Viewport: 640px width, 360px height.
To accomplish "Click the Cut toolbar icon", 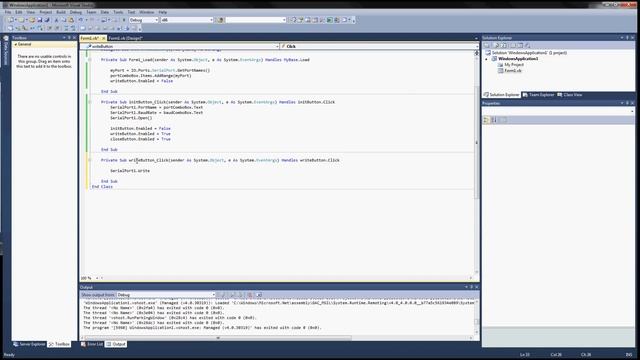I will tap(57, 20).
